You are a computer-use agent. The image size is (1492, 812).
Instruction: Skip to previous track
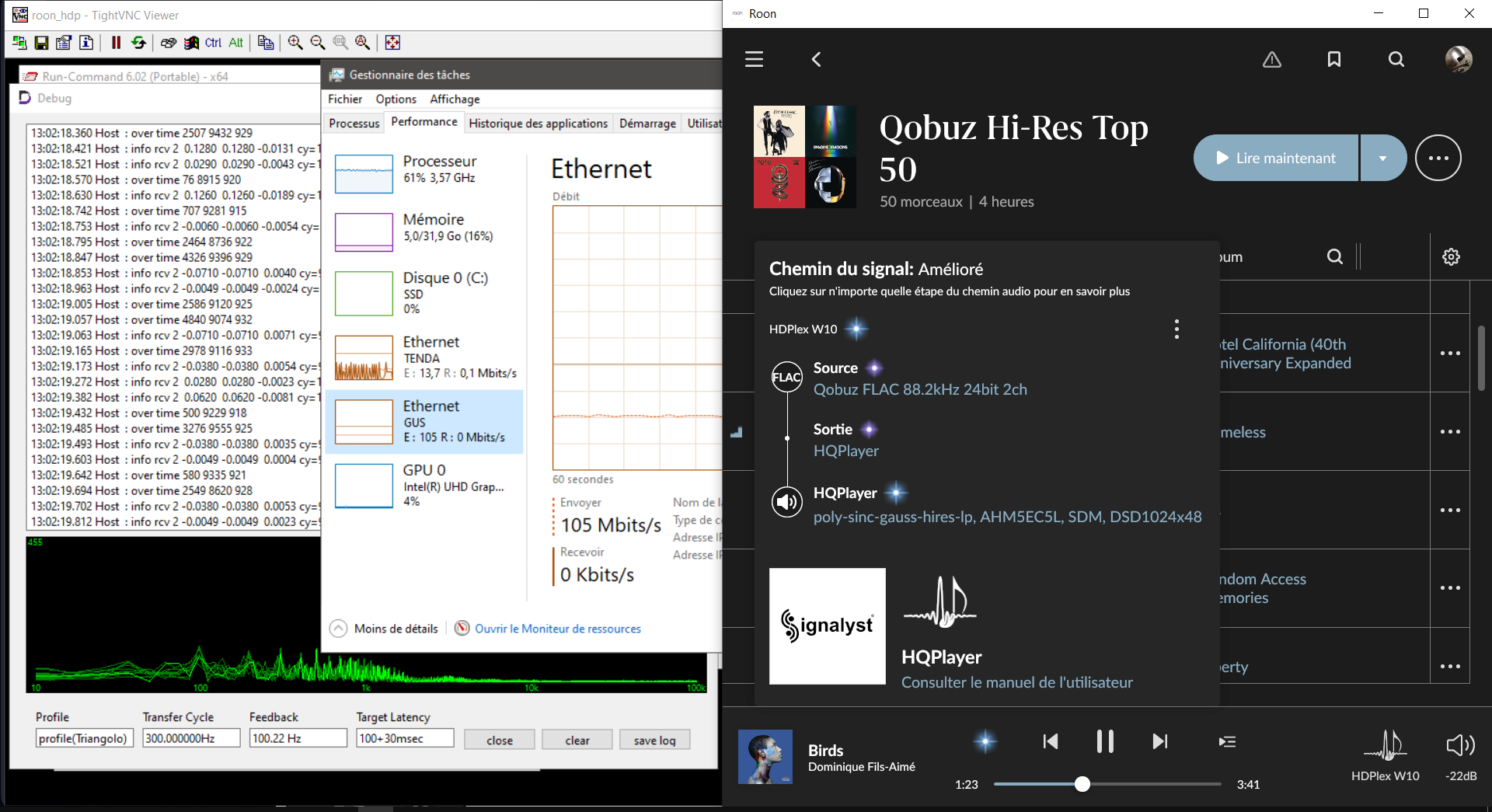[x=1051, y=741]
